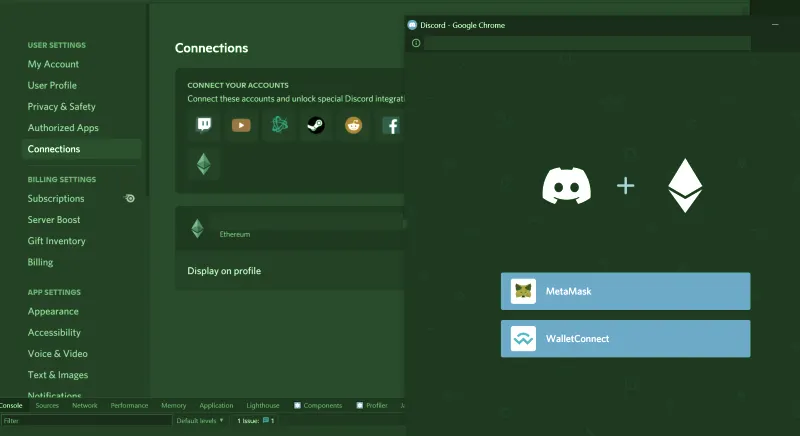Switch to the Network devtools tab
Image resolution: width=800 pixels, height=436 pixels.
coord(85,406)
